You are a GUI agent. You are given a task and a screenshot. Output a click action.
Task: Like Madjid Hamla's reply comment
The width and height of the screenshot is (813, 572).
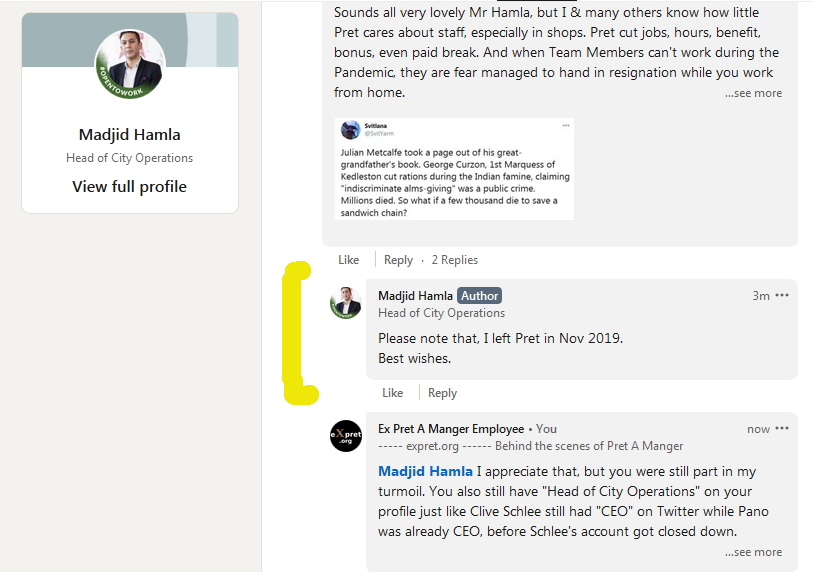point(392,393)
